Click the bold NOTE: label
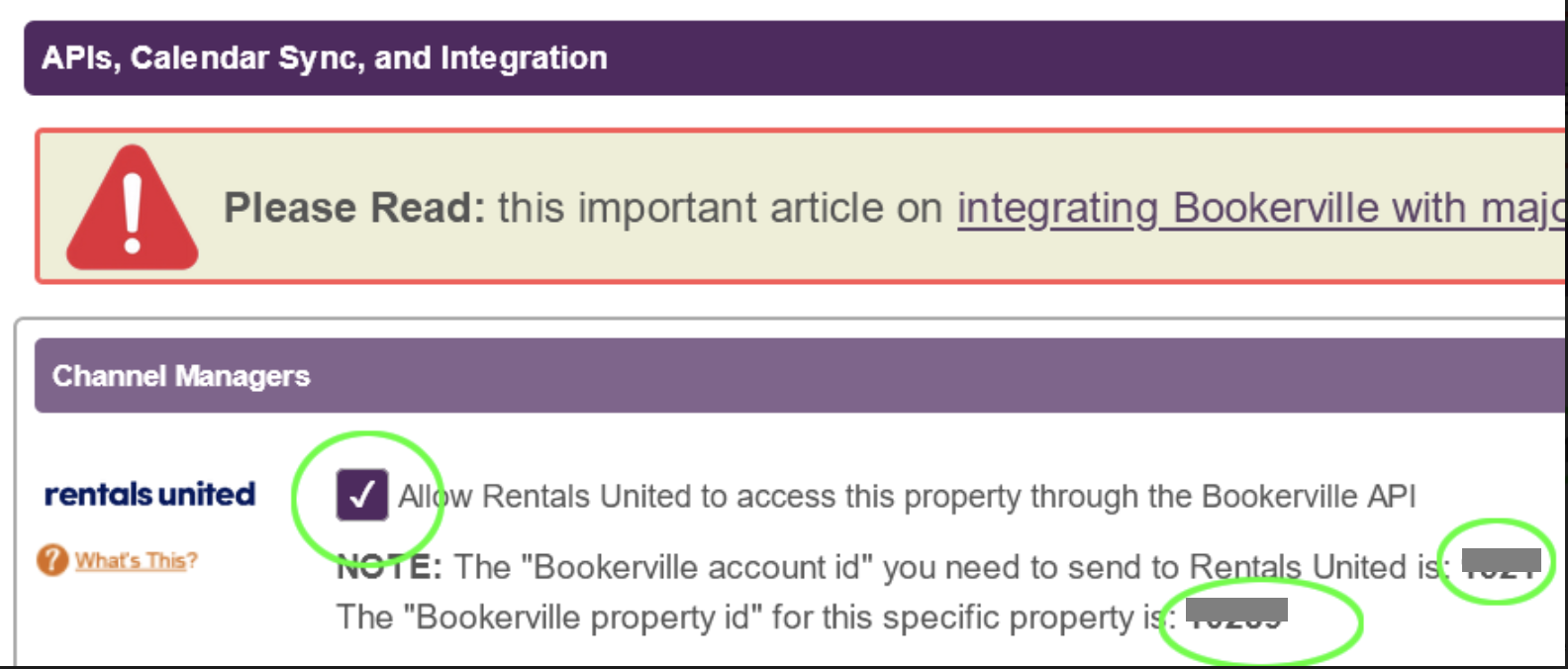This screenshot has width=1568, height=669. 388,567
